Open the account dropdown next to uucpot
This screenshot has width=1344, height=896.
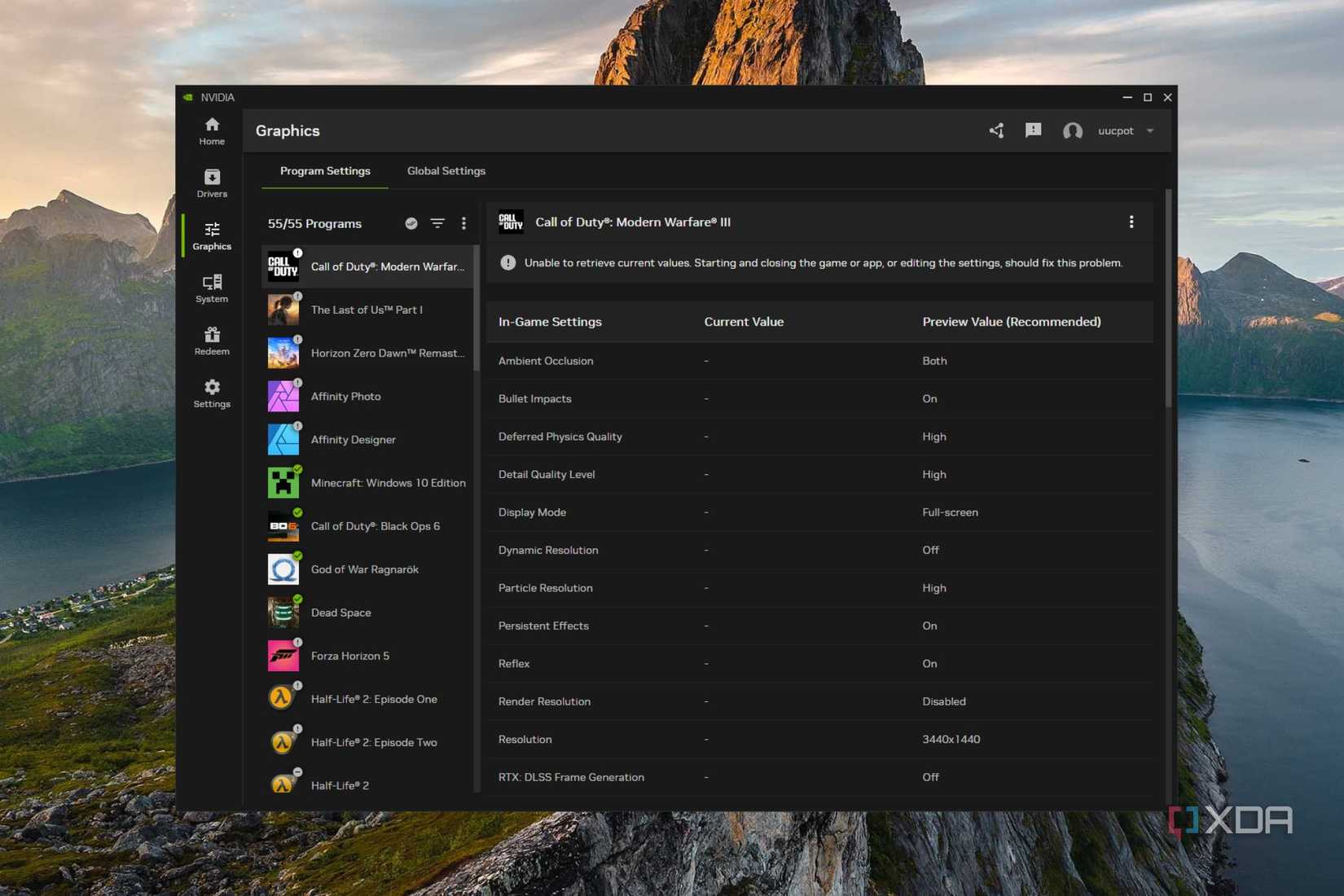tap(1150, 130)
